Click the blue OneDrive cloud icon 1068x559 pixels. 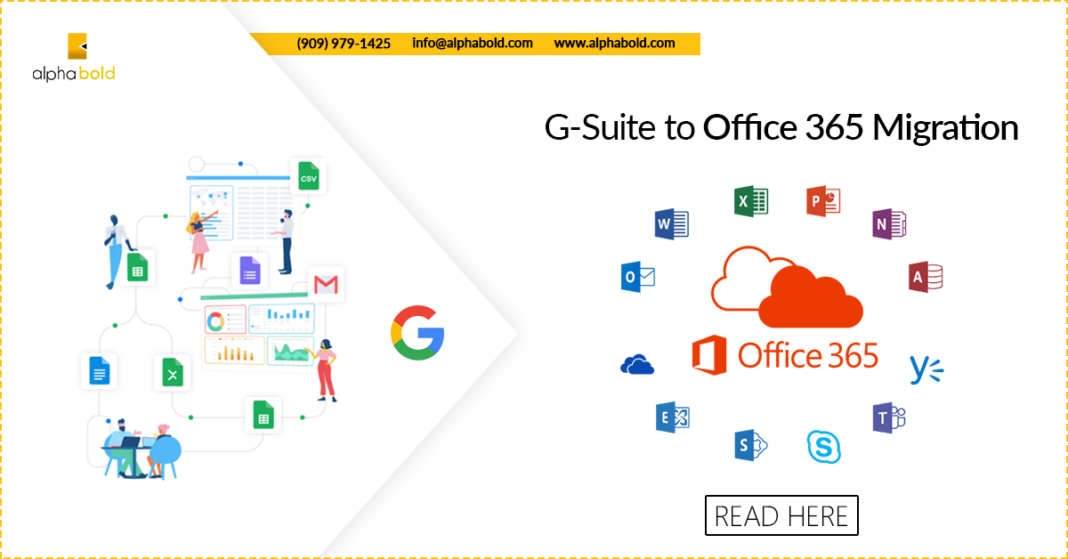(x=637, y=364)
